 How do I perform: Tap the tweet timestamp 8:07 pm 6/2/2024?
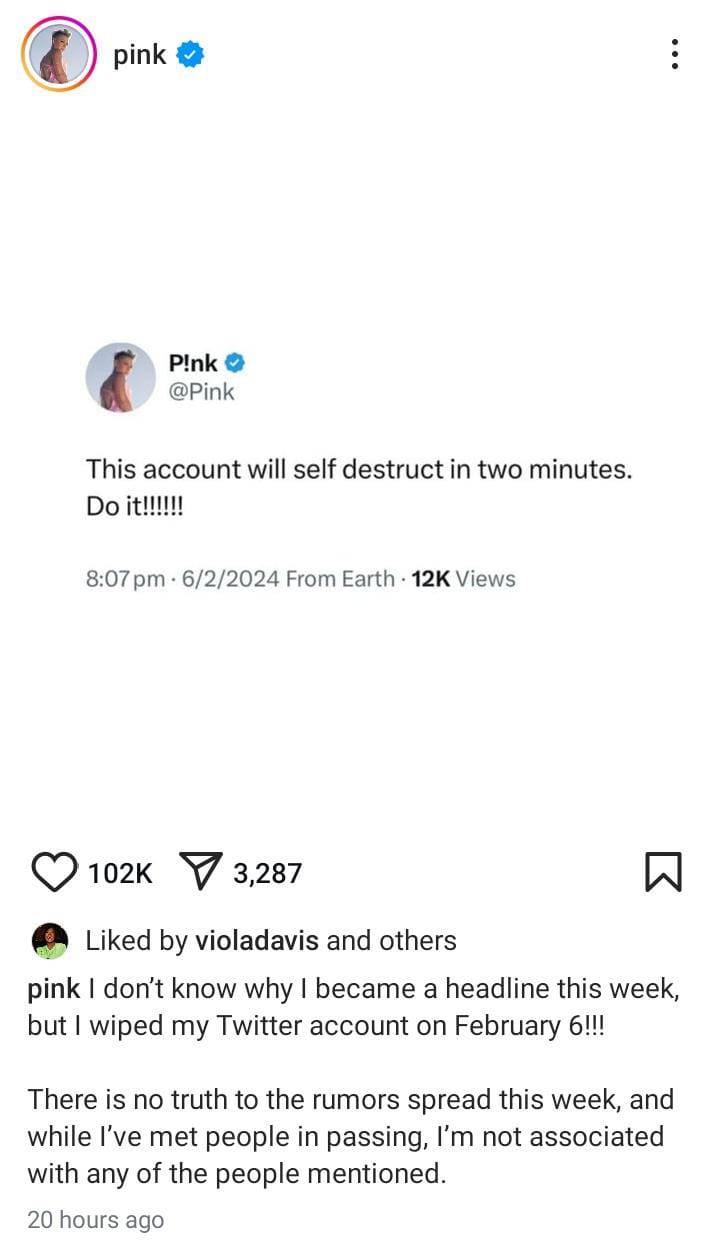pyautogui.click(x=183, y=579)
